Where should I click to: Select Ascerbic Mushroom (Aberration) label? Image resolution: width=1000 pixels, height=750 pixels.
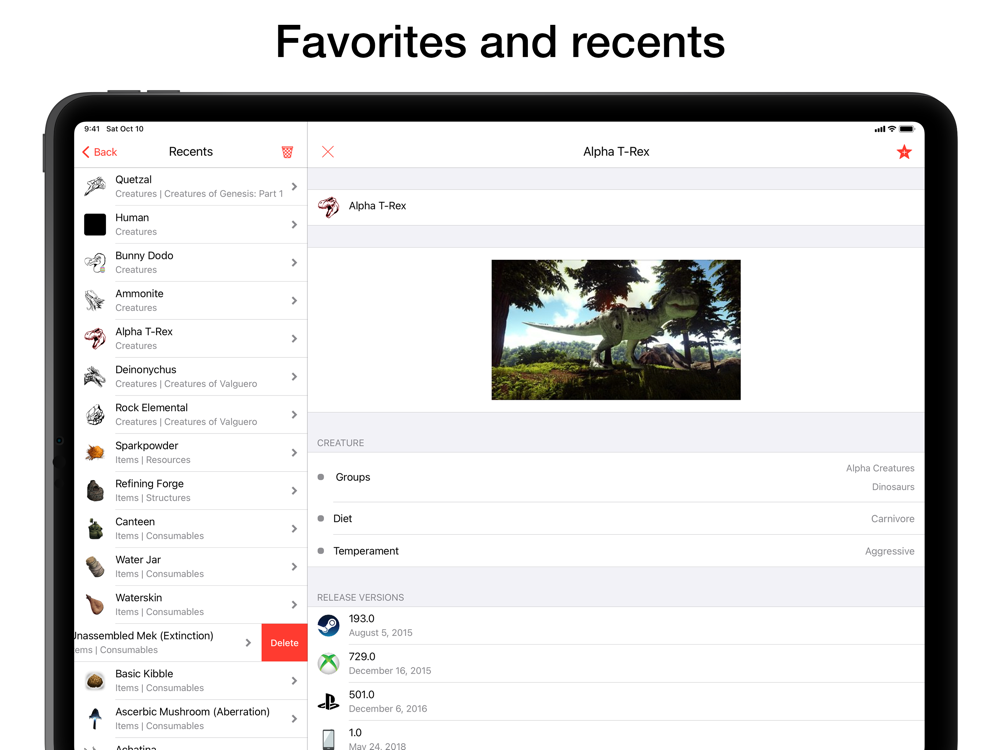(193, 712)
